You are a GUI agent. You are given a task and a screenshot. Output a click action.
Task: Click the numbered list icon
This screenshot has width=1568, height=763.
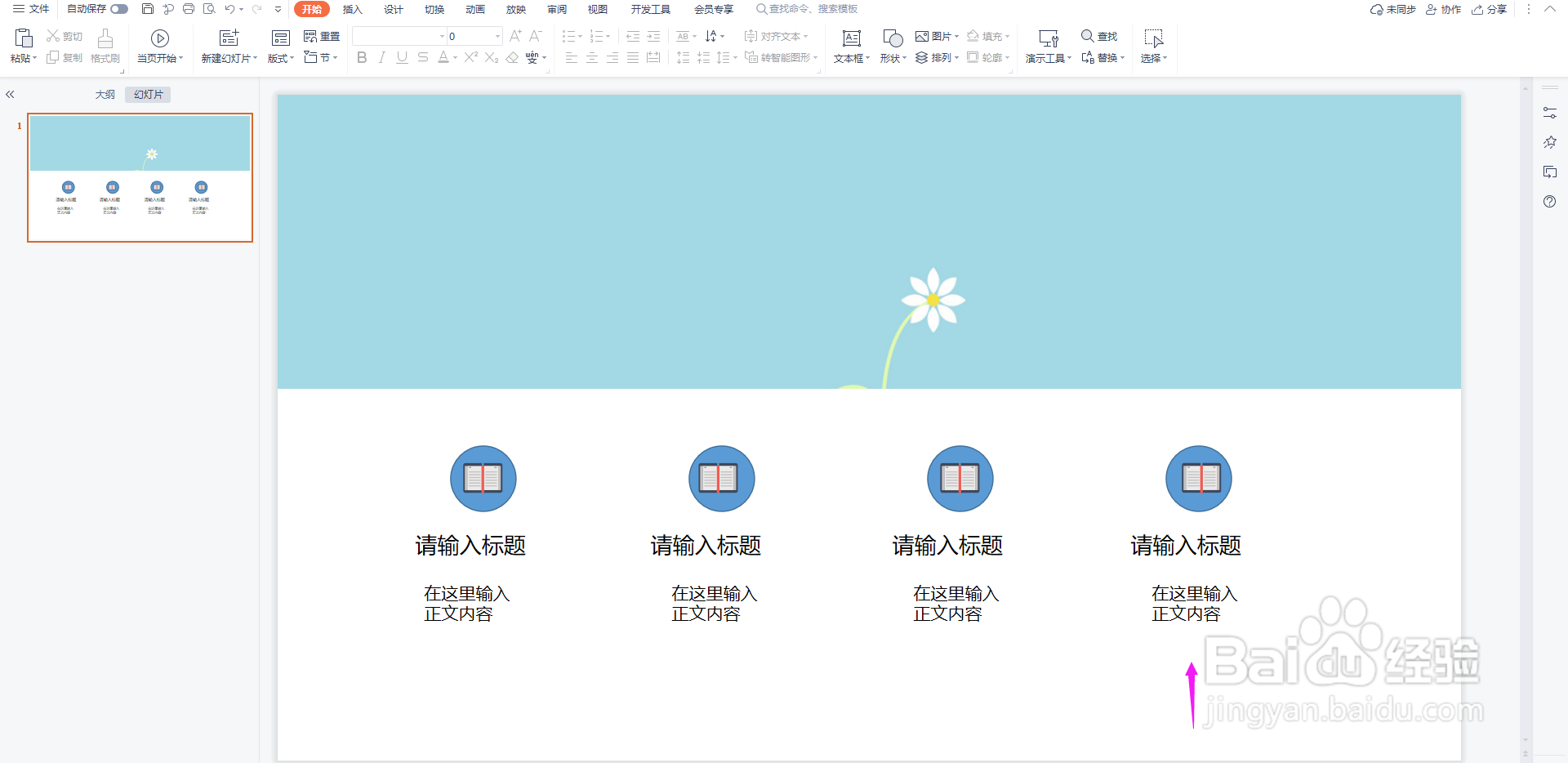point(596,36)
